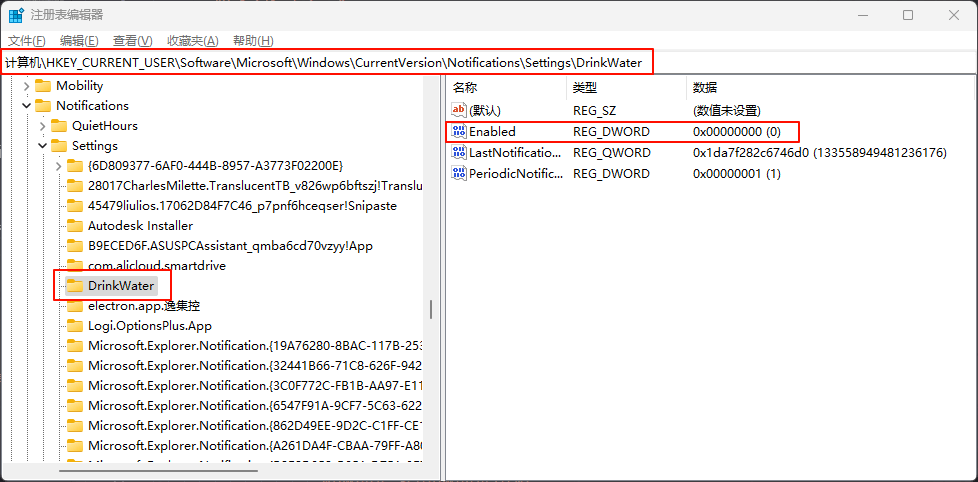Click the binary icon of PeriodicNotification value
The width and height of the screenshot is (978, 482).
459,173
